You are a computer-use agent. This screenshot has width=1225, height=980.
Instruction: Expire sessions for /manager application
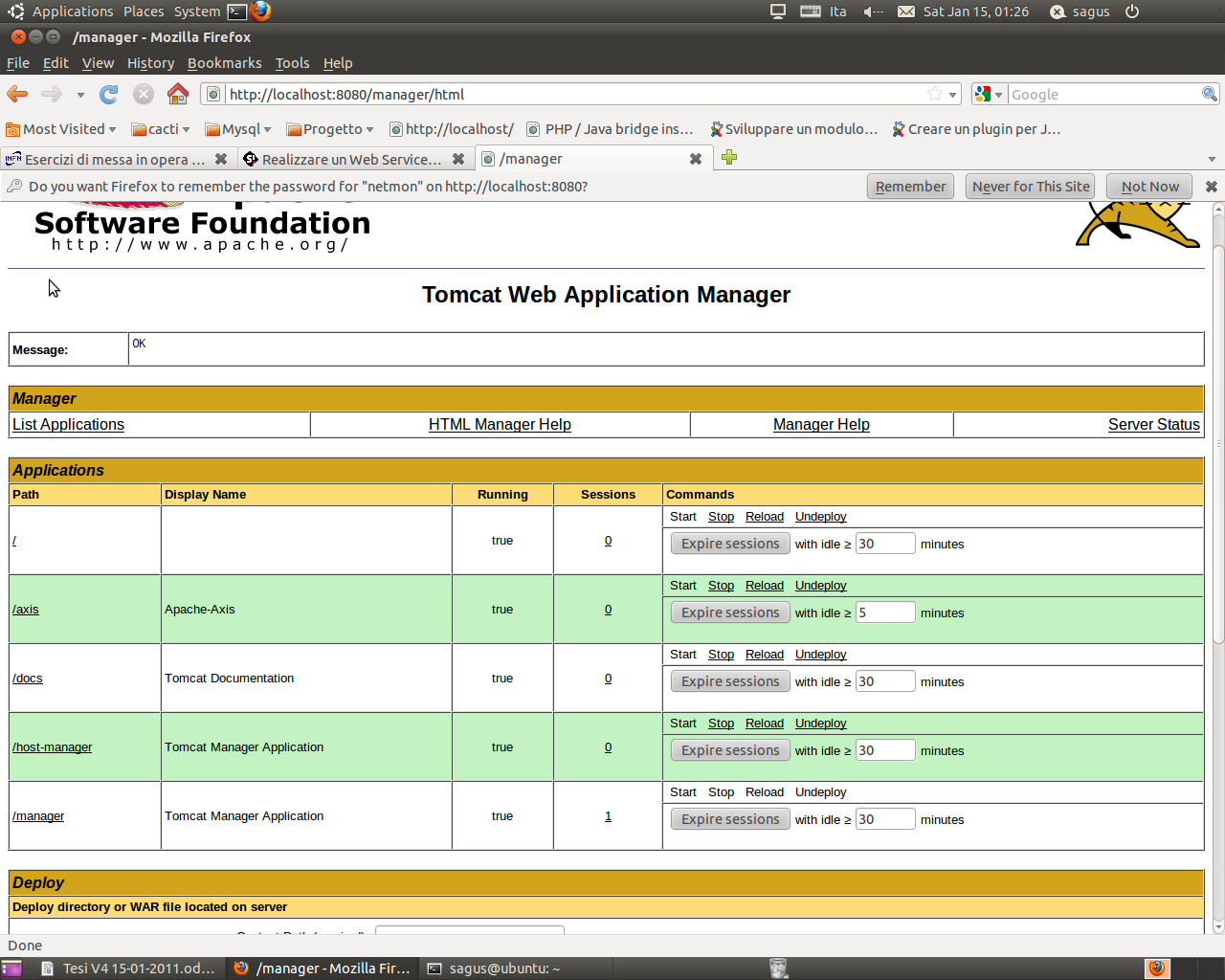pyautogui.click(x=730, y=819)
